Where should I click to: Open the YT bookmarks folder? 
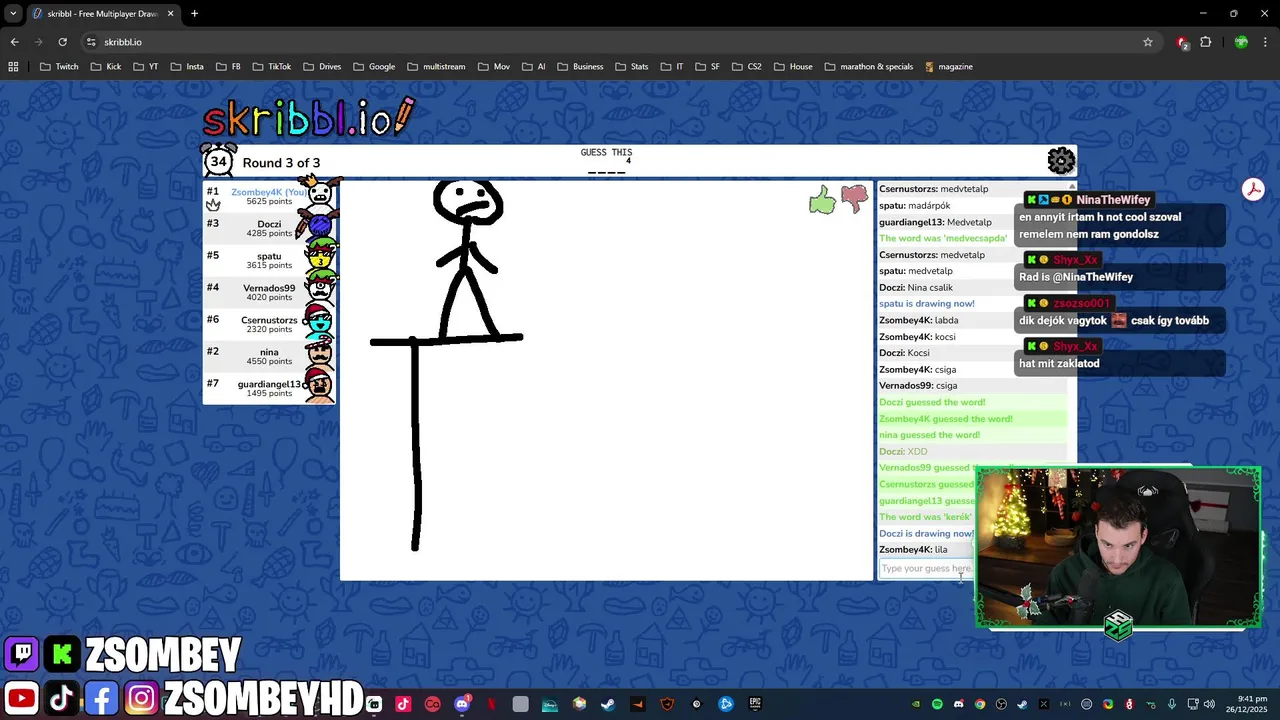coord(145,67)
